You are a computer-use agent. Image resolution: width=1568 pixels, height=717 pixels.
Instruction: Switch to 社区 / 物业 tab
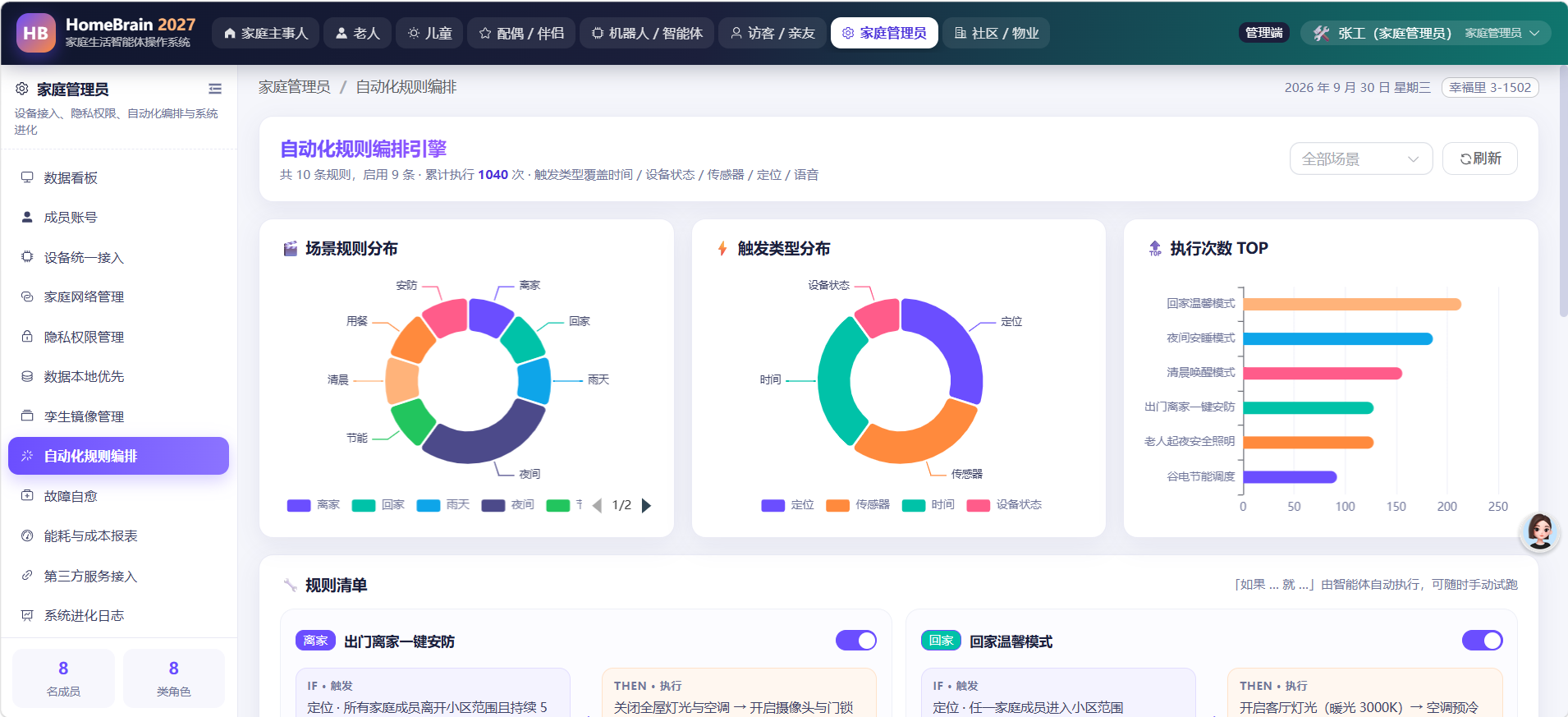click(x=997, y=33)
